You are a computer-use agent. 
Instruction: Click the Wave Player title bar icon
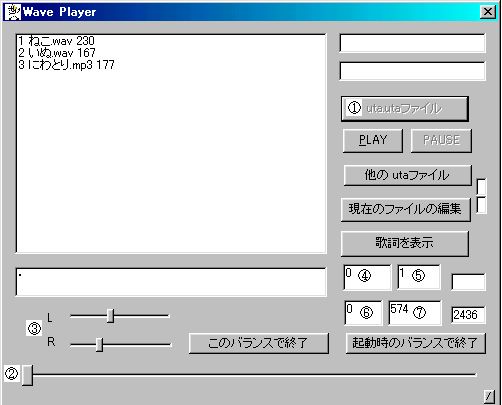pos(13,12)
